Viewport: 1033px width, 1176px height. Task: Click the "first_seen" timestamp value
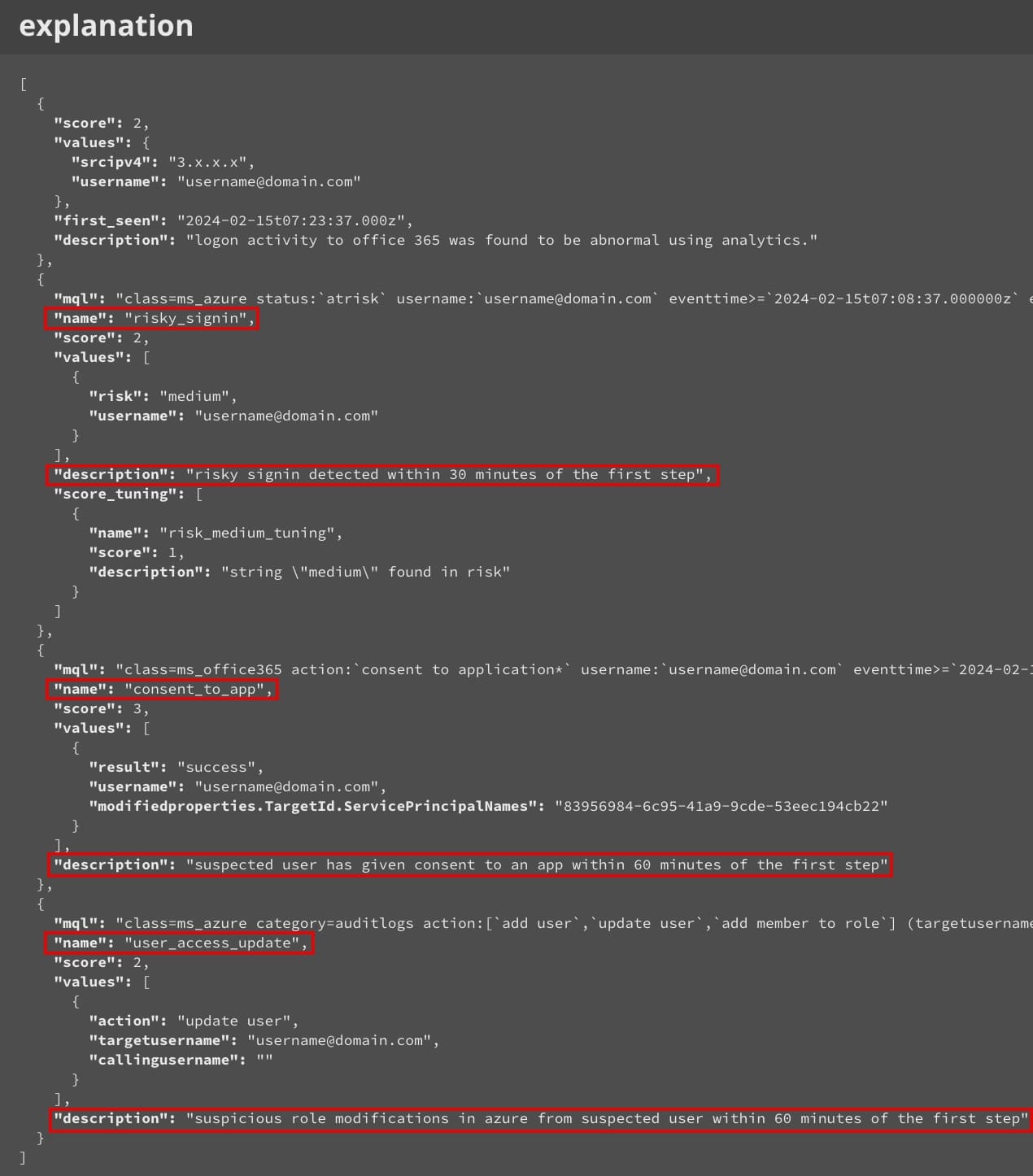(294, 220)
